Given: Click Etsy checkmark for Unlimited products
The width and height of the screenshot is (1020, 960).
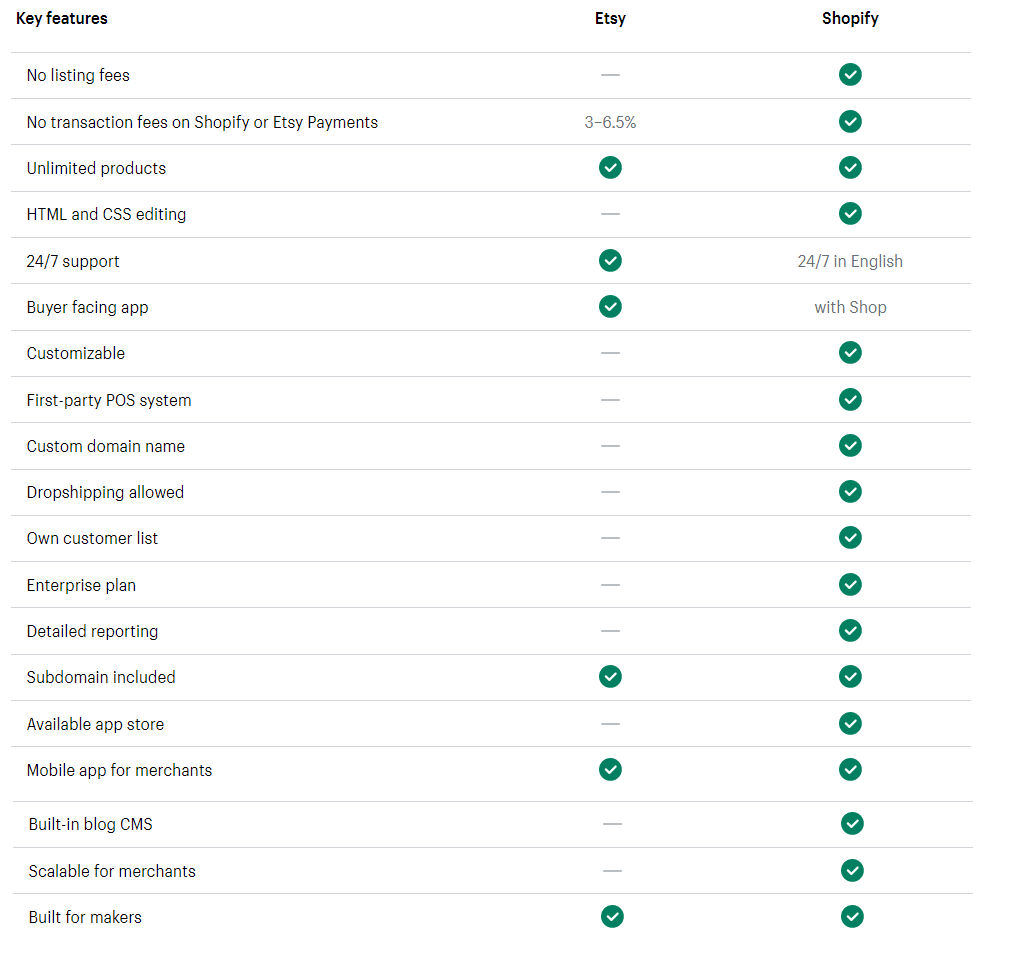Looking at the screenshot, I should [610, 168].
